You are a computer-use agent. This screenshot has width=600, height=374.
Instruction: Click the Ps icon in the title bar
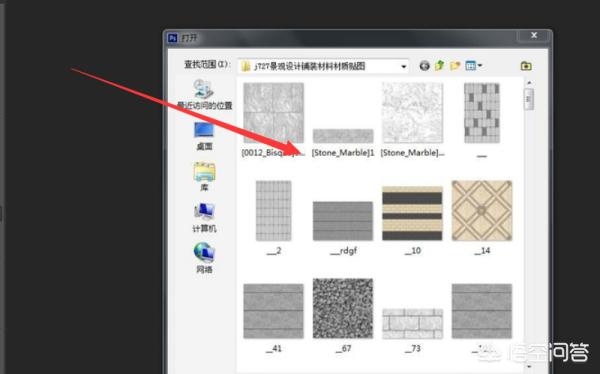click(x=173, y=38)
